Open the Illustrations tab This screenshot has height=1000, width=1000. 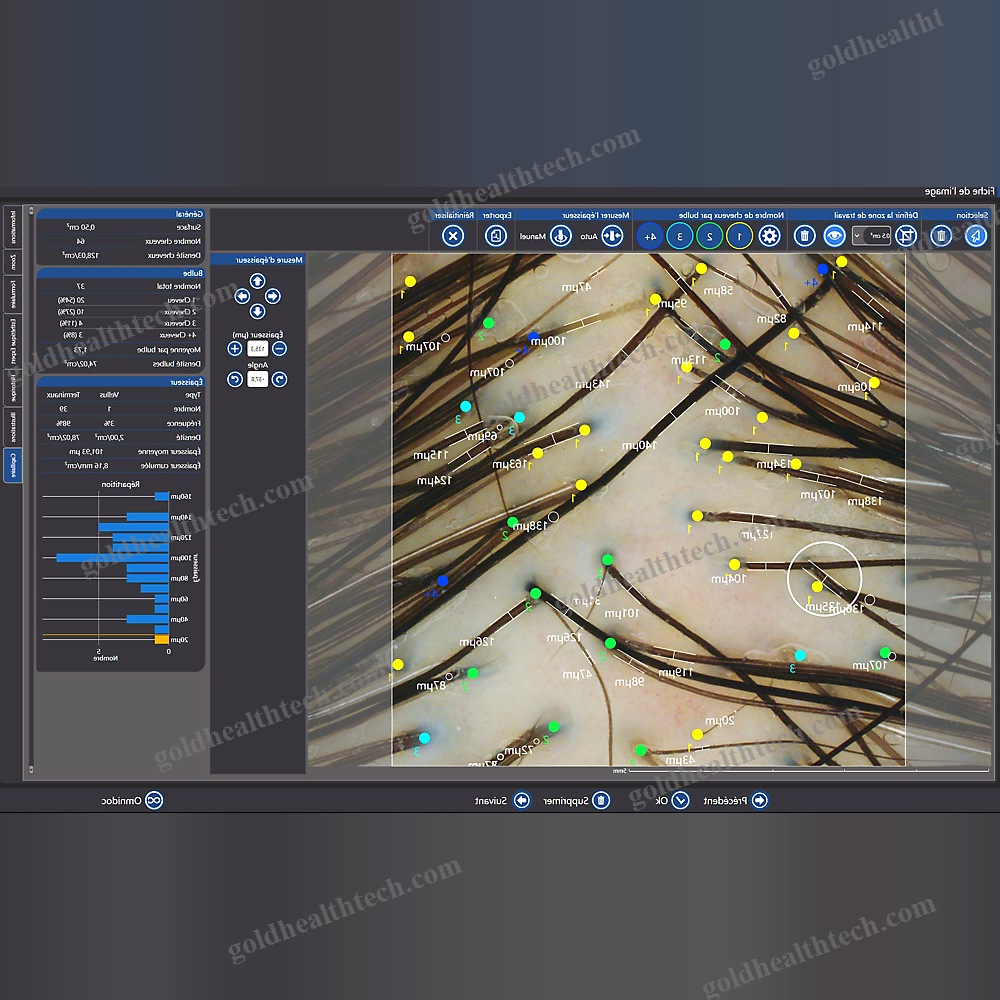tap(13, 427)
